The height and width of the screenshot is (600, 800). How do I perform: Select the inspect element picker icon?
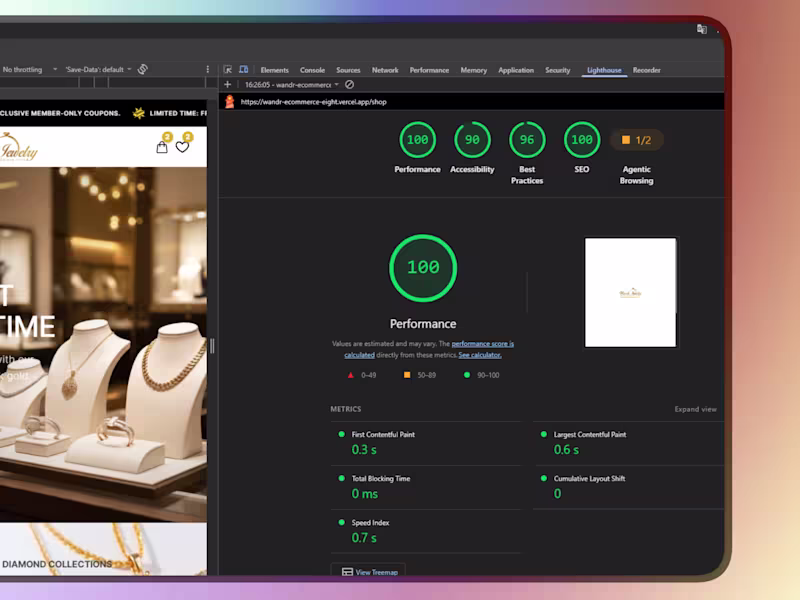point(228,69)
